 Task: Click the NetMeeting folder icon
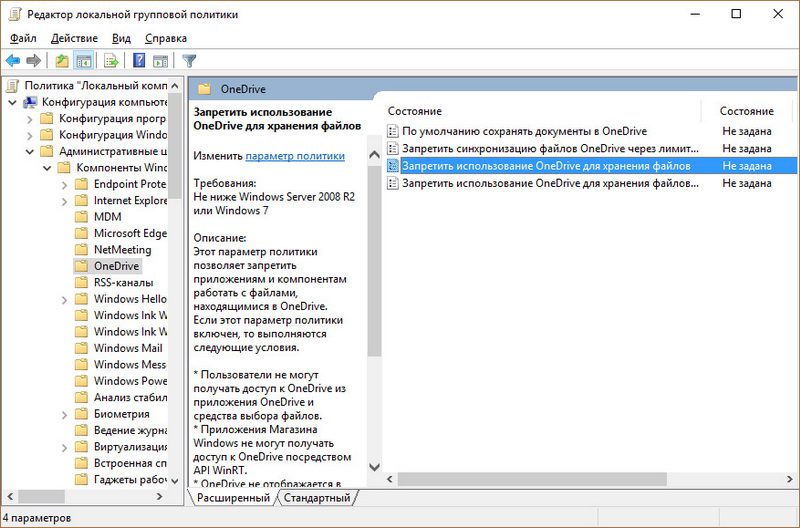point(82,249)
